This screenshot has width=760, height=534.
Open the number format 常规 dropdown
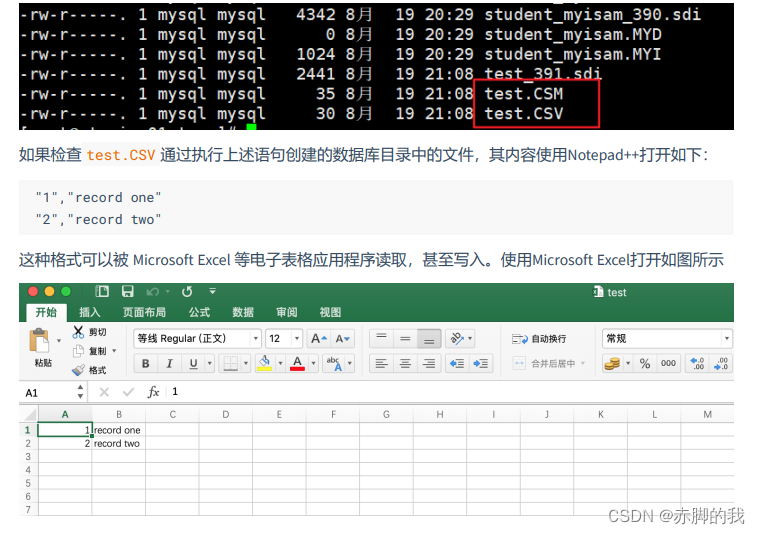coord(726,338)
